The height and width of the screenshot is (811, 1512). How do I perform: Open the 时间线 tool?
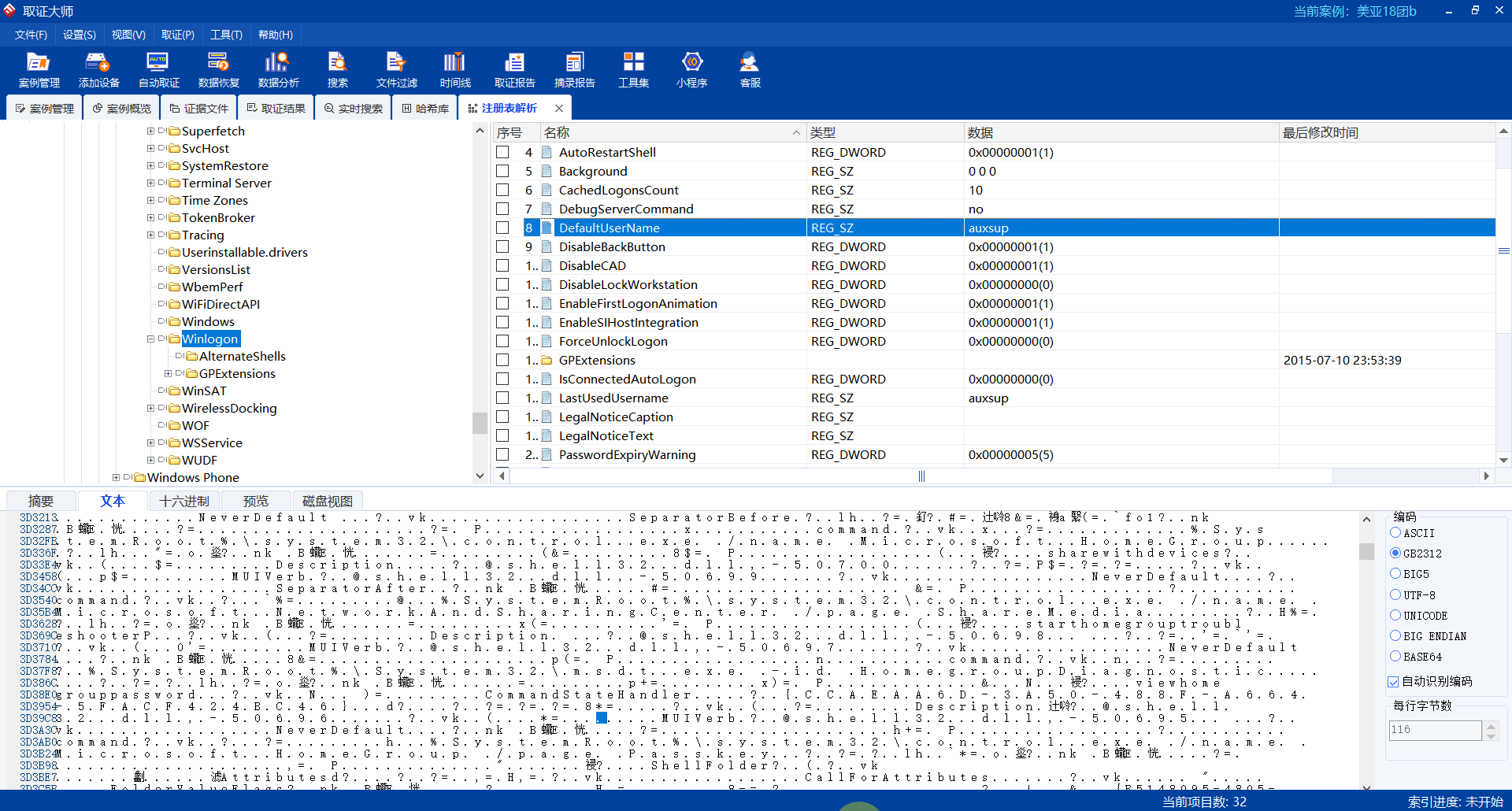click(455, 69)
